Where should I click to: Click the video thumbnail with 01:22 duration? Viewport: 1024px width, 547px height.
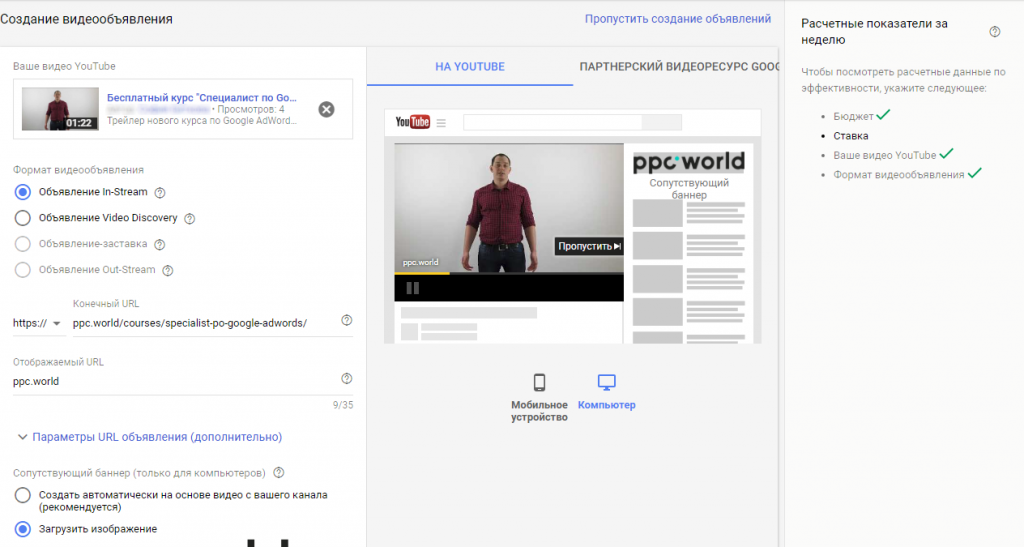pos(60,109)
